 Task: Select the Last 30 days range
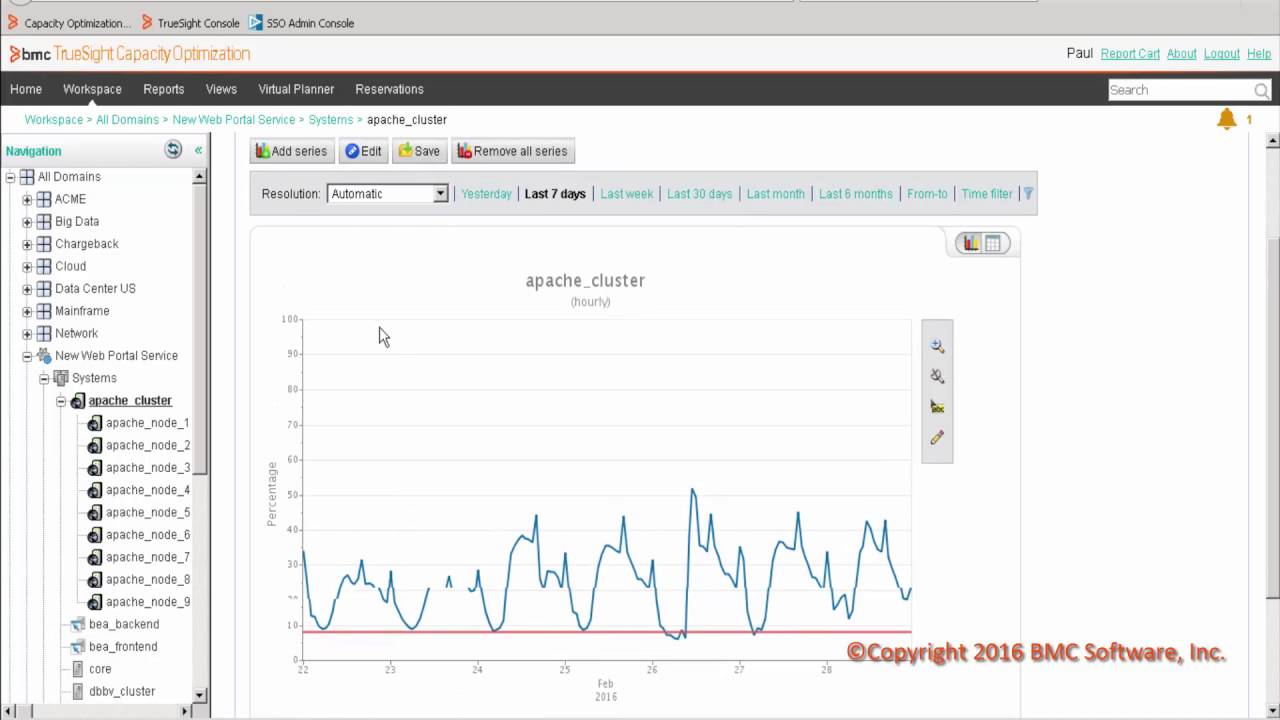click(699, 194)
